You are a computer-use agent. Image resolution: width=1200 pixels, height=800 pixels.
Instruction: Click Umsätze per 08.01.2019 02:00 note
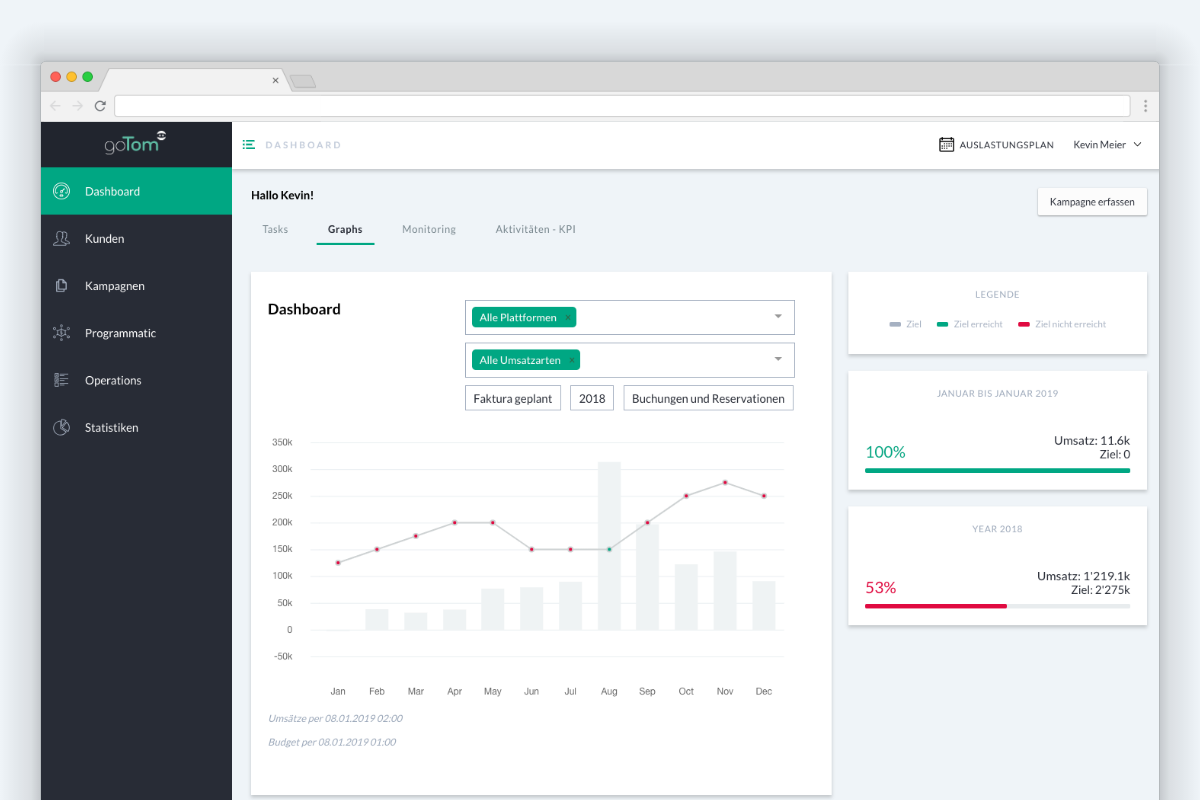pyautogui.click(x=335, y=718)
